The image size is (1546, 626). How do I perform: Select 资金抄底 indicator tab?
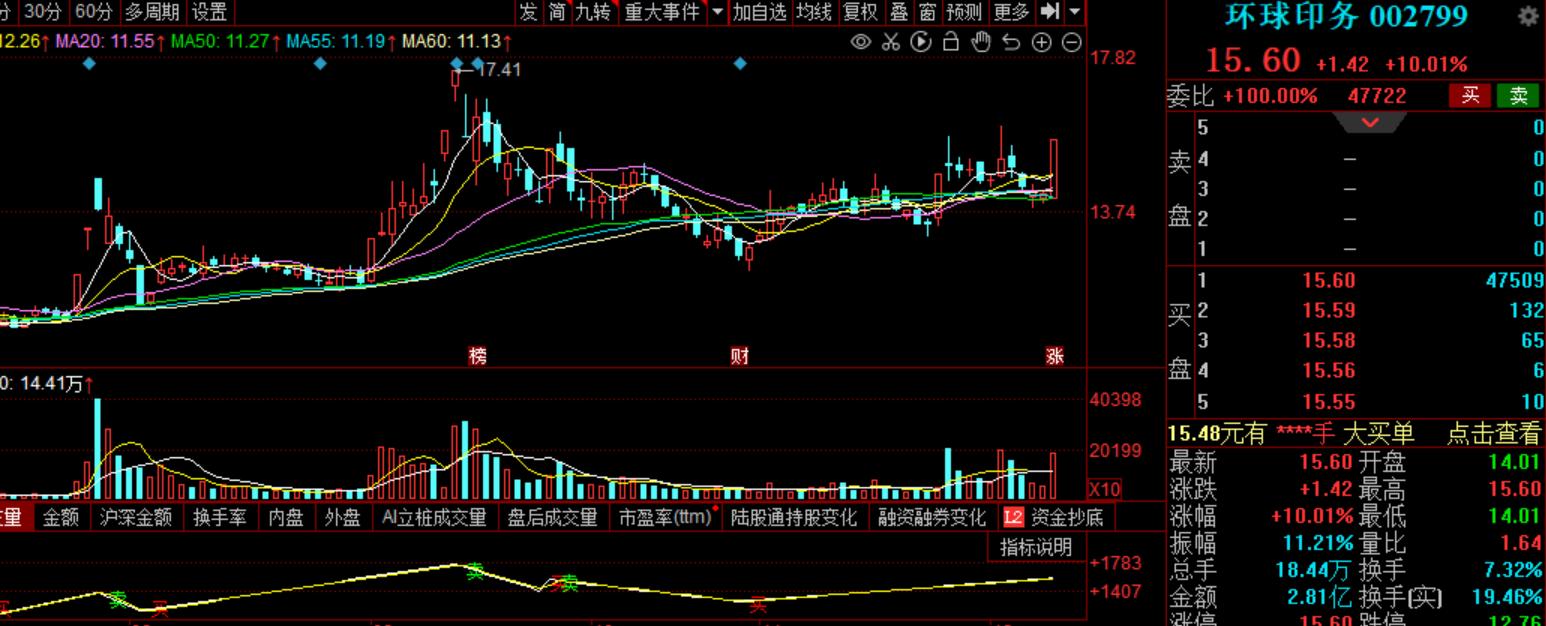(1067, 517)
